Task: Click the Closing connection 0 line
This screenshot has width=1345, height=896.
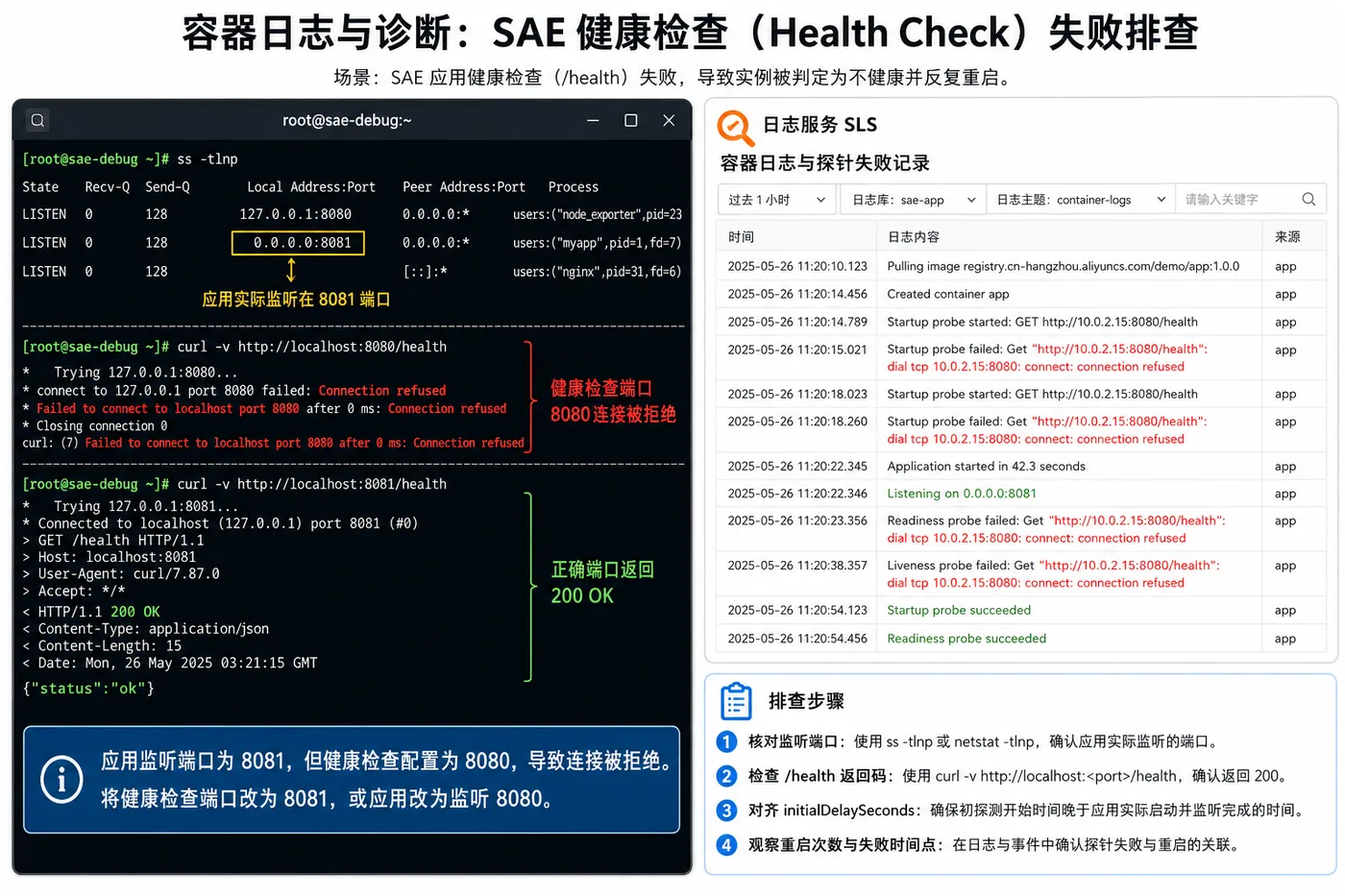Action: point(95,425)
